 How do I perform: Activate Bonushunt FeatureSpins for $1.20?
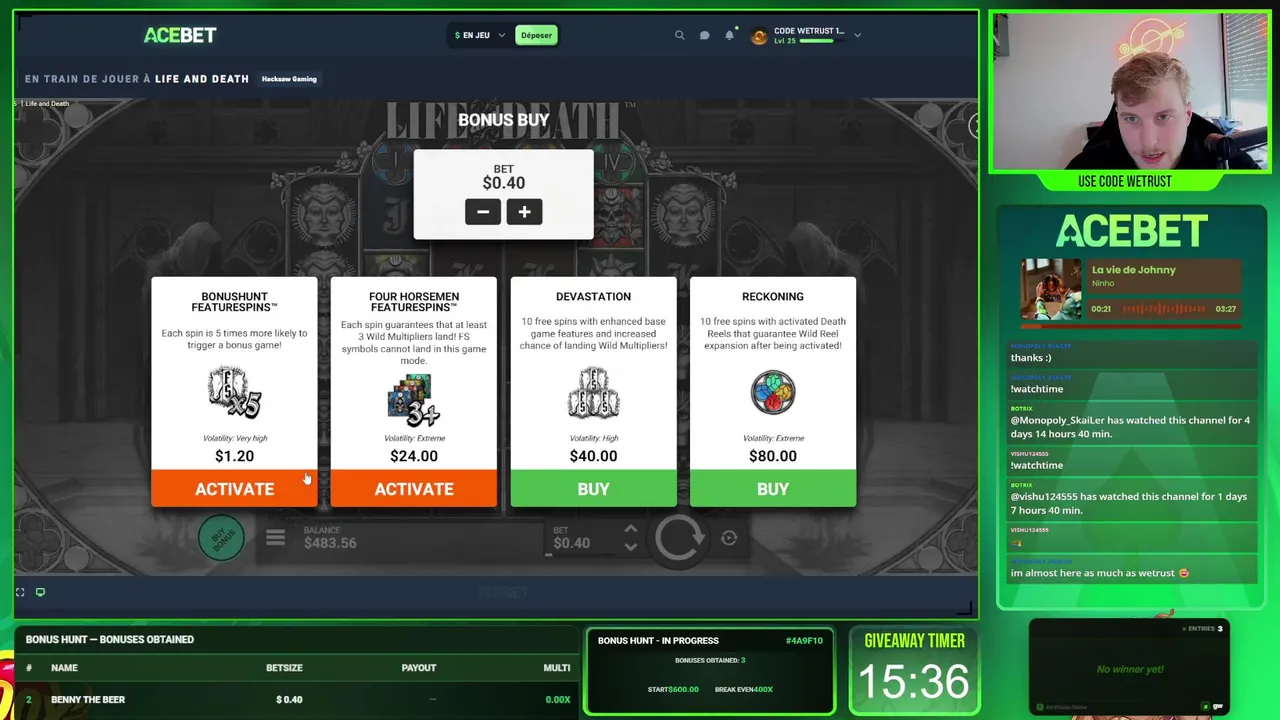click(234, 489)
